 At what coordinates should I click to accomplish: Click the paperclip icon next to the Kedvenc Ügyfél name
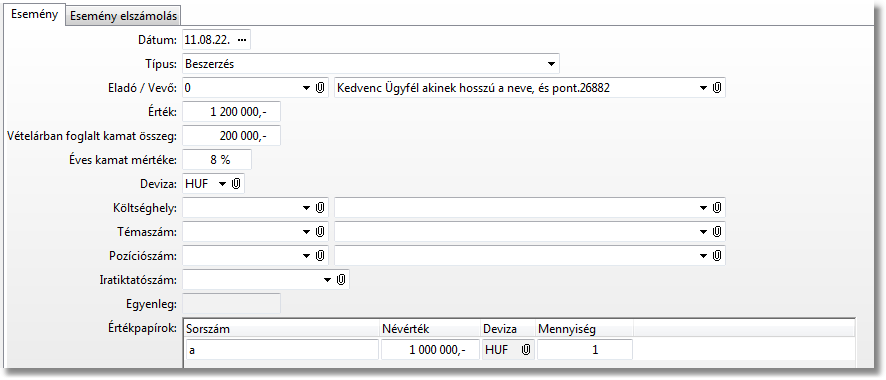click(717, 88)
